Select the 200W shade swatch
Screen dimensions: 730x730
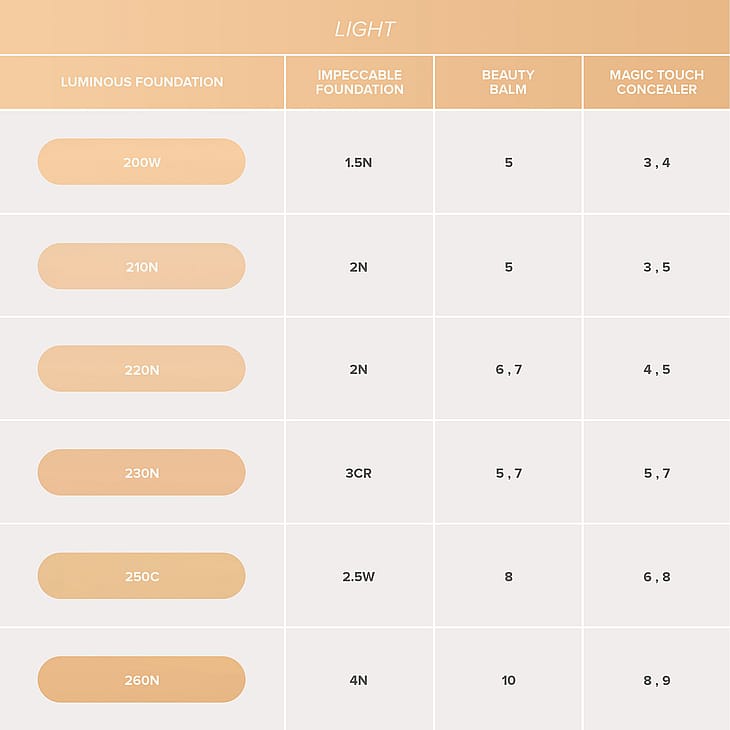click(x=141, y=162)
